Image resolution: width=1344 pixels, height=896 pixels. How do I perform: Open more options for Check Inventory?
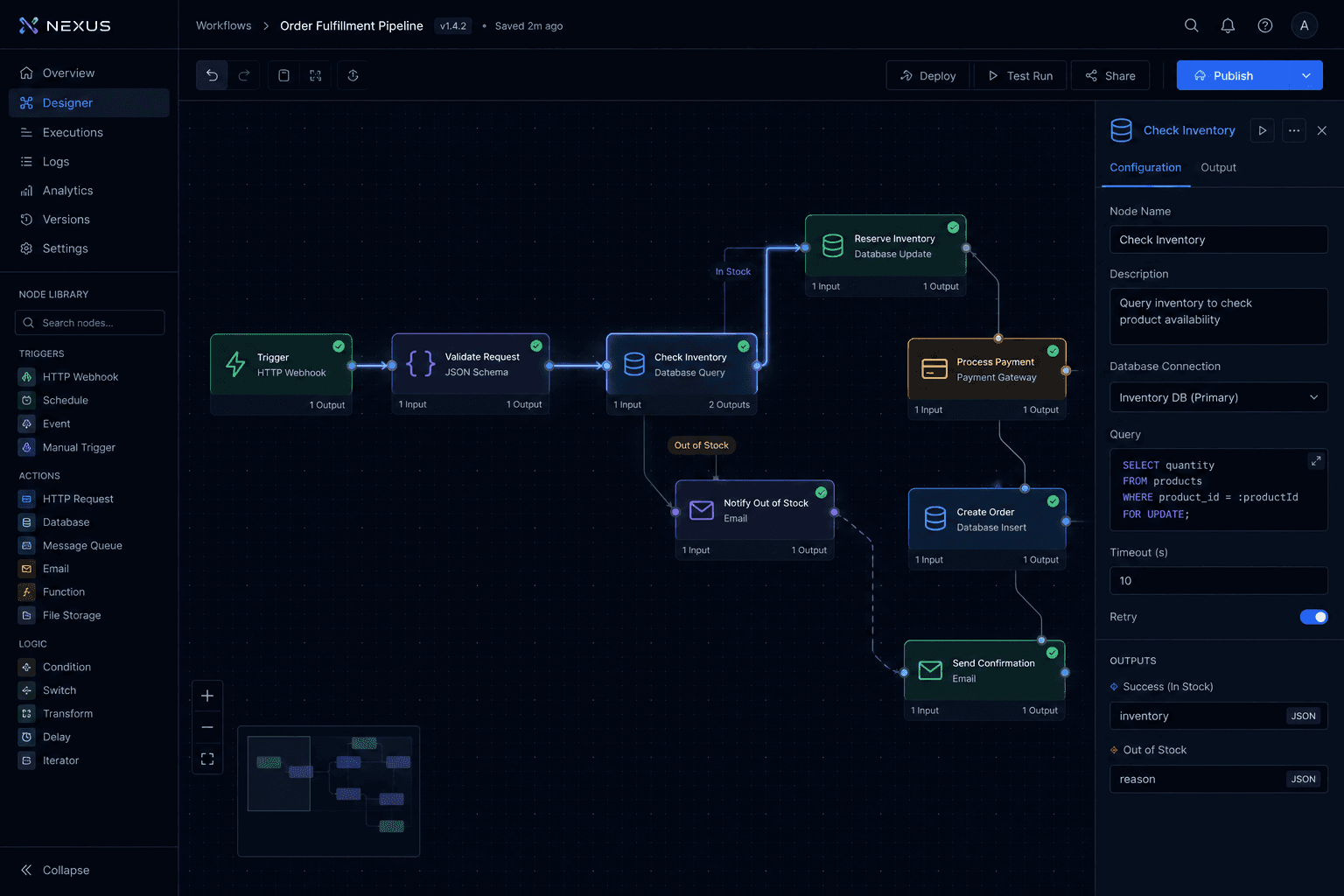coord(1294,130)
